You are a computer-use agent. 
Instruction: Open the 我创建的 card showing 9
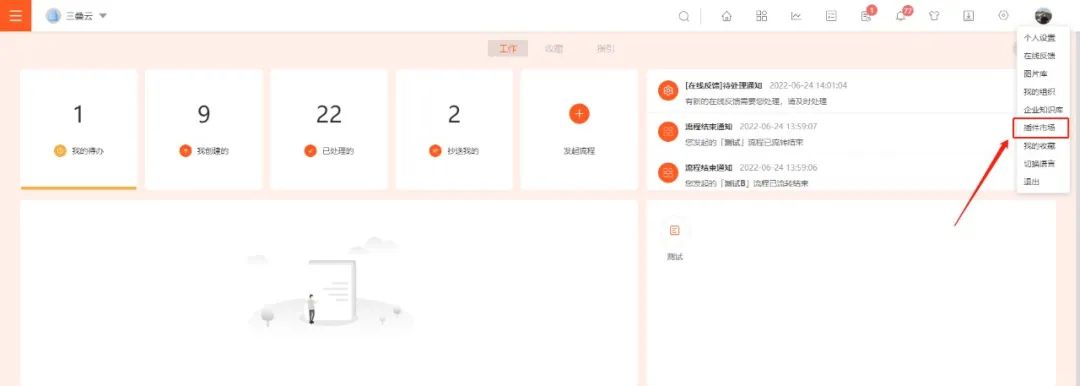(x=204, y=129)
